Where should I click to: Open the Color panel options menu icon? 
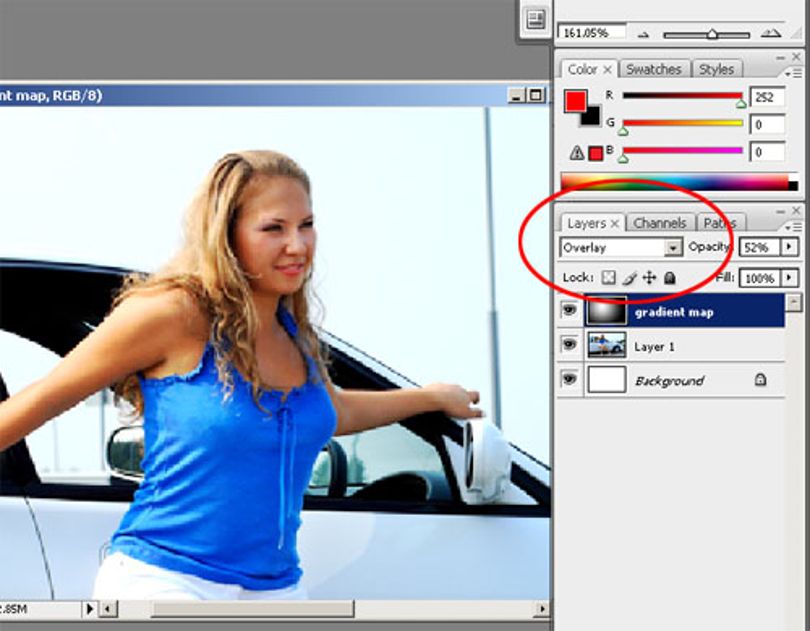tap(793, 74)
